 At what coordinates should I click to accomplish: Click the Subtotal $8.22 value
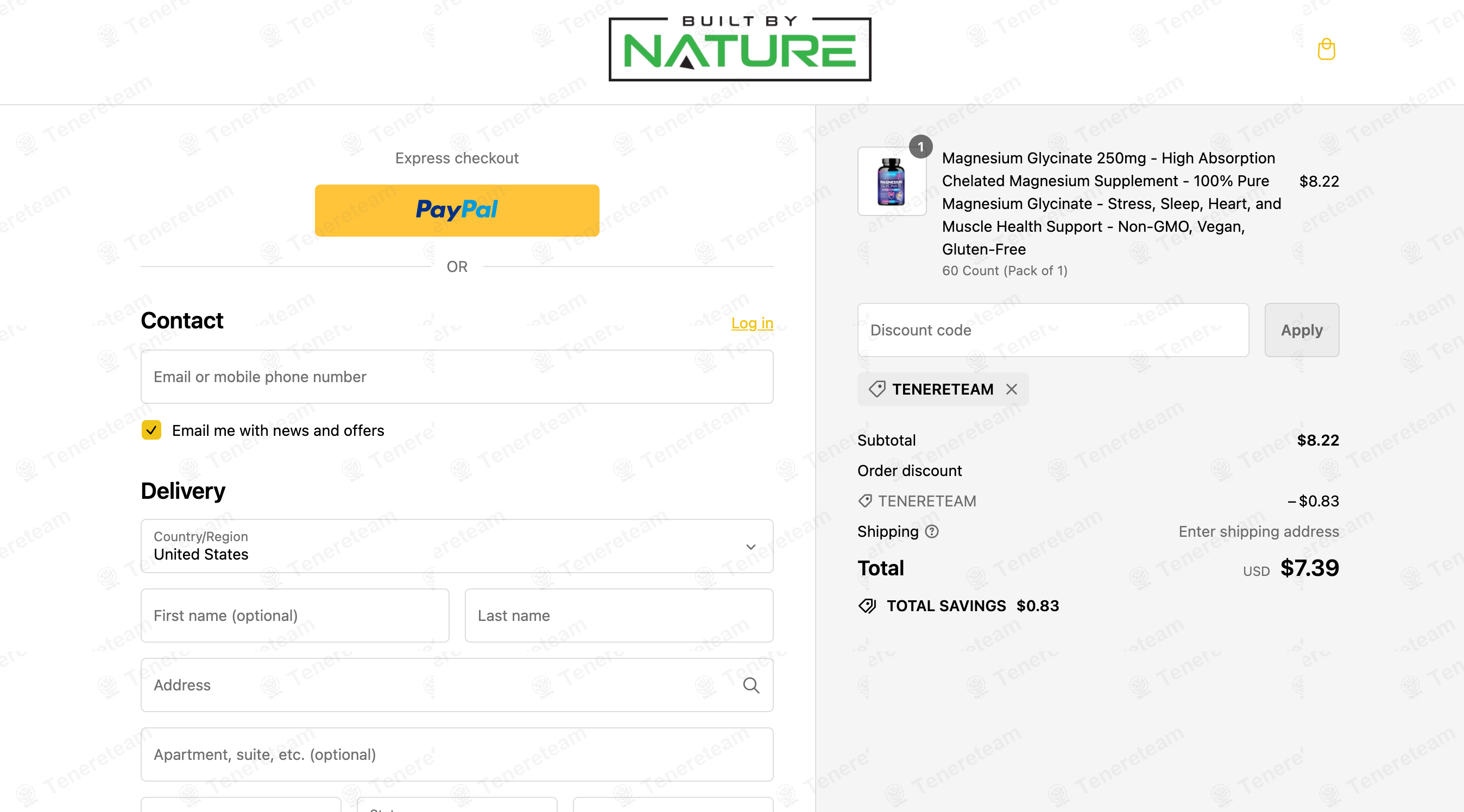point(1318,440)
